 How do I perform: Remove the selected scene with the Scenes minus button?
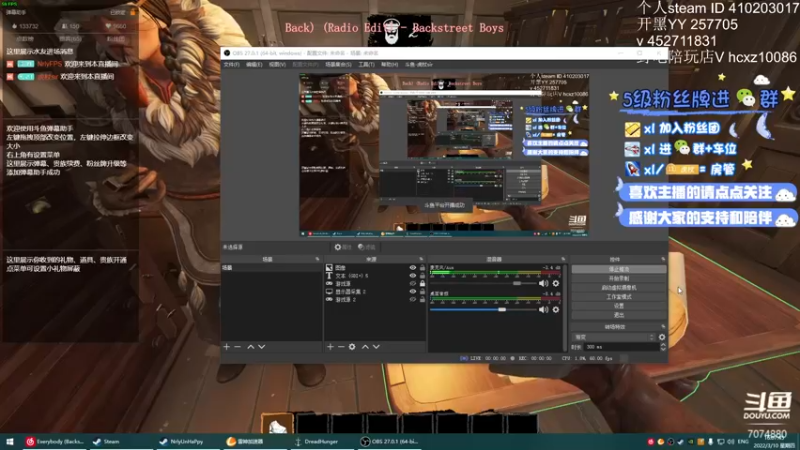pyautogui.click(x=237, y=347)
